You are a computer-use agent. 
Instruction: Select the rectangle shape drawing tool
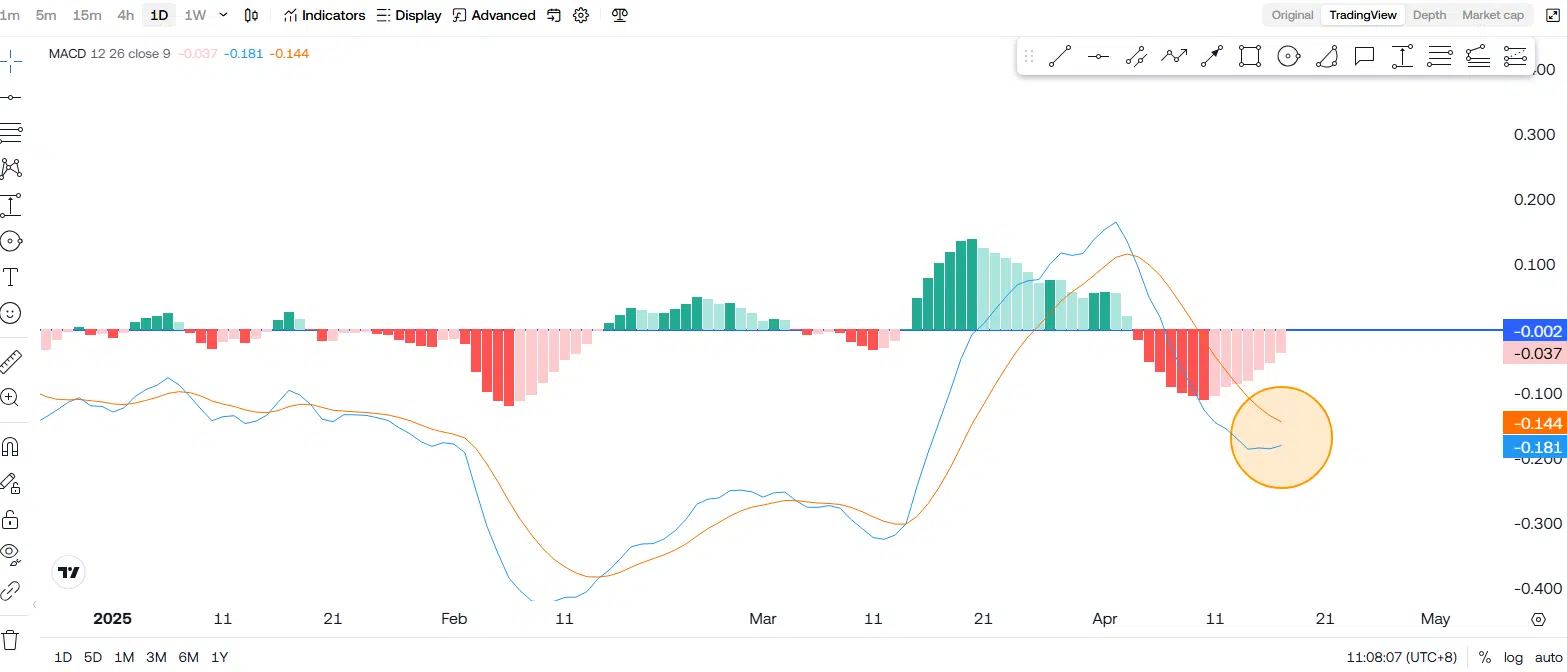coord(1249,57)
